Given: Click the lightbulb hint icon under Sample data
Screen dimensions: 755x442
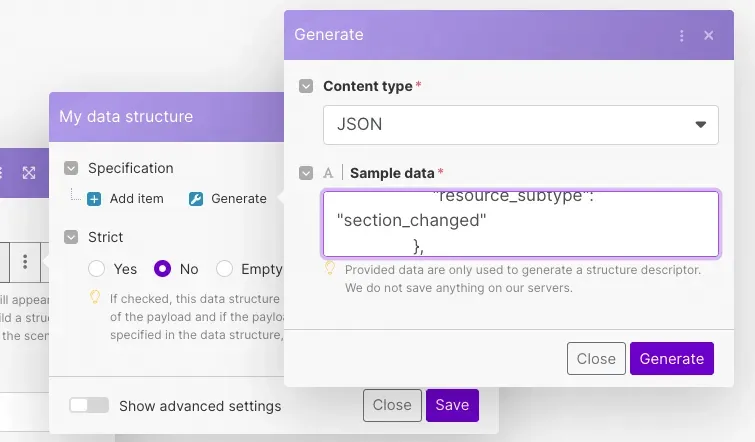Looking at the screenshot, I should point(329,270).
